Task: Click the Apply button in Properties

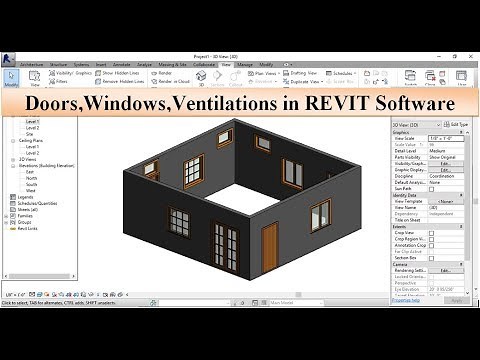Action: click(x=457, y=301)
